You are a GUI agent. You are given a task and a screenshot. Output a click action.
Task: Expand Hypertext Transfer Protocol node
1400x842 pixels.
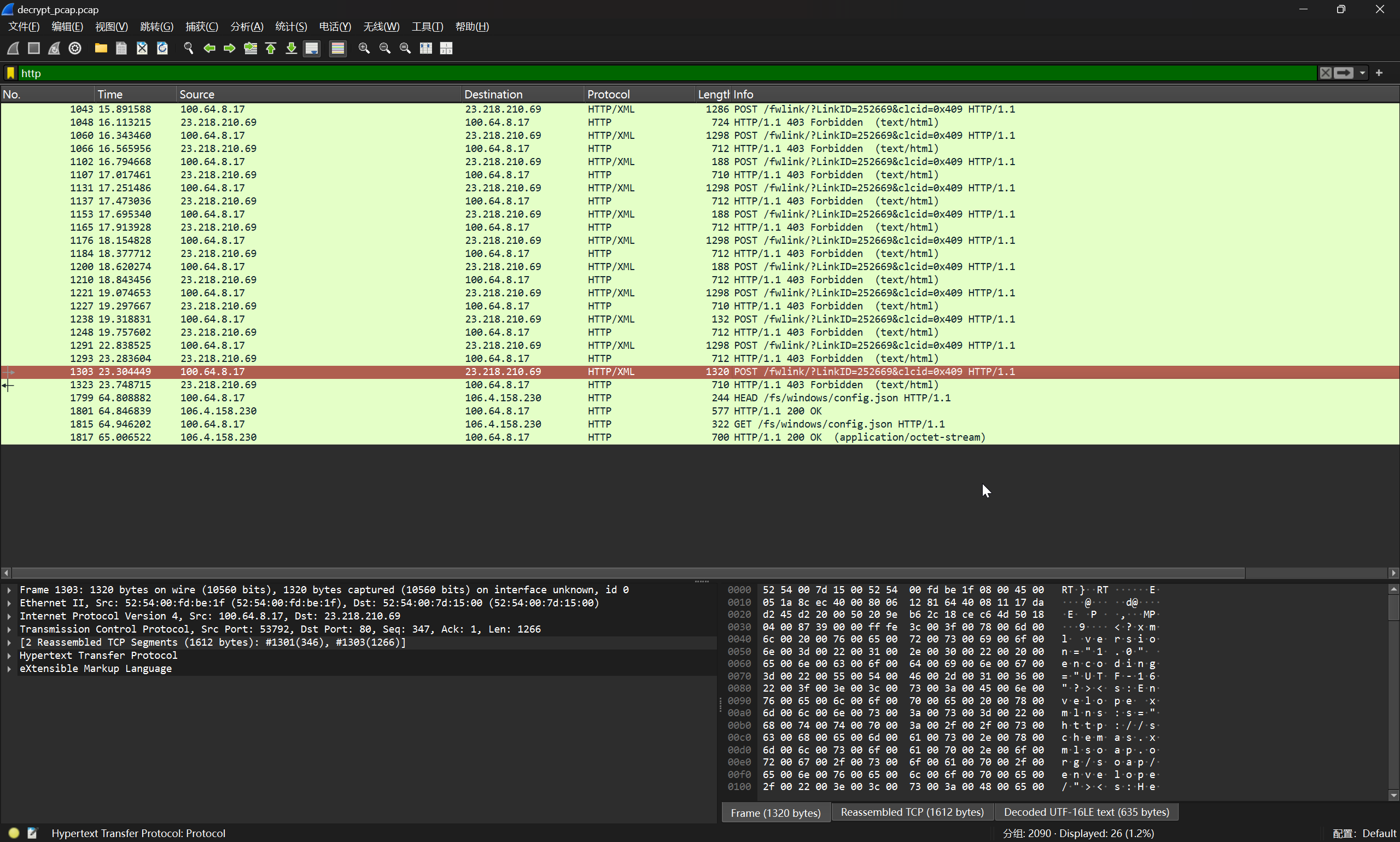(x=9, y=656)
